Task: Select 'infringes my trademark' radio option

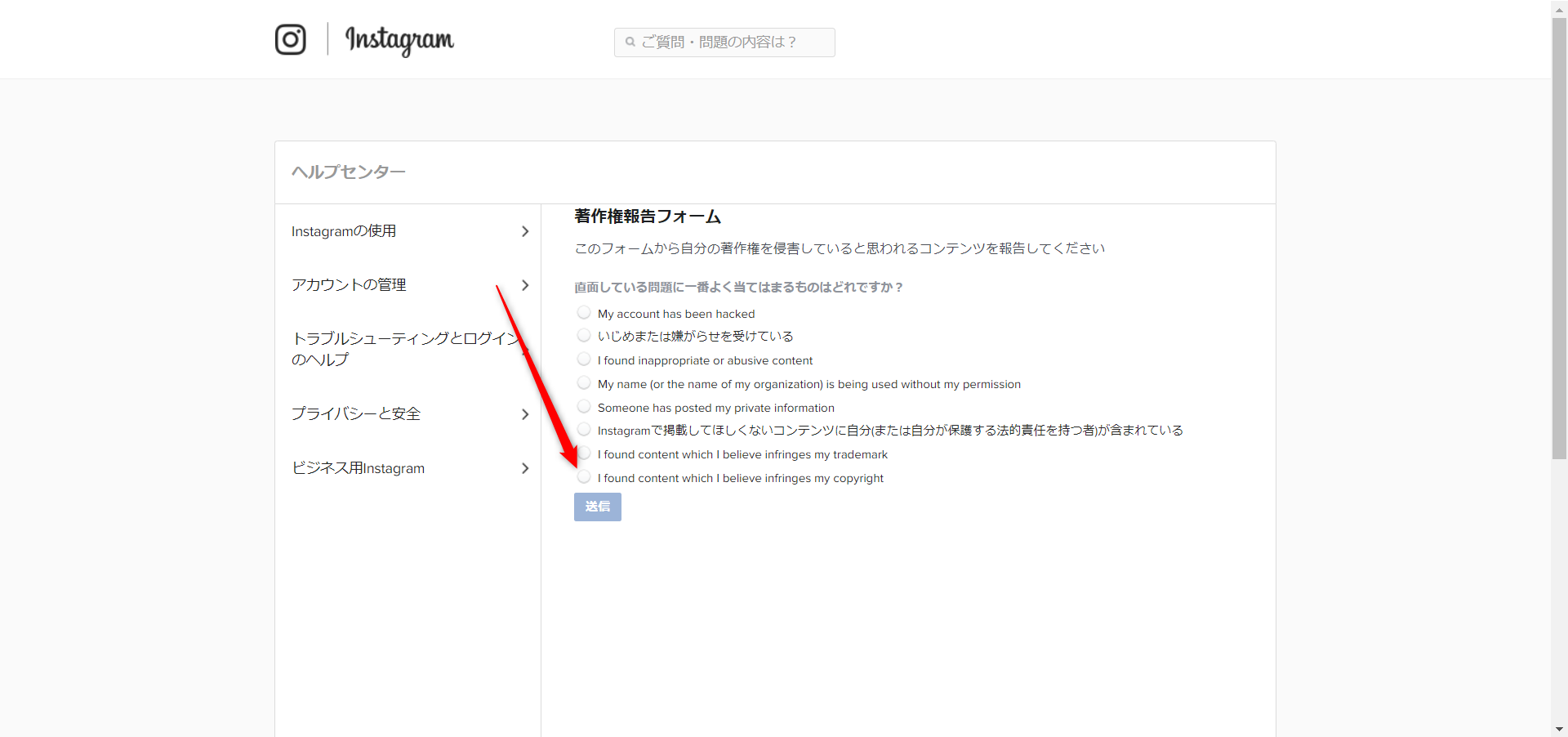Action: (x=584, y=453)
